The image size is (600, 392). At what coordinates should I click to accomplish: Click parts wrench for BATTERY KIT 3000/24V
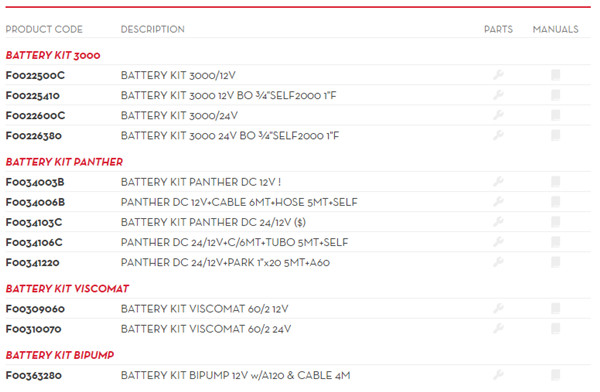tap(498, 115)
